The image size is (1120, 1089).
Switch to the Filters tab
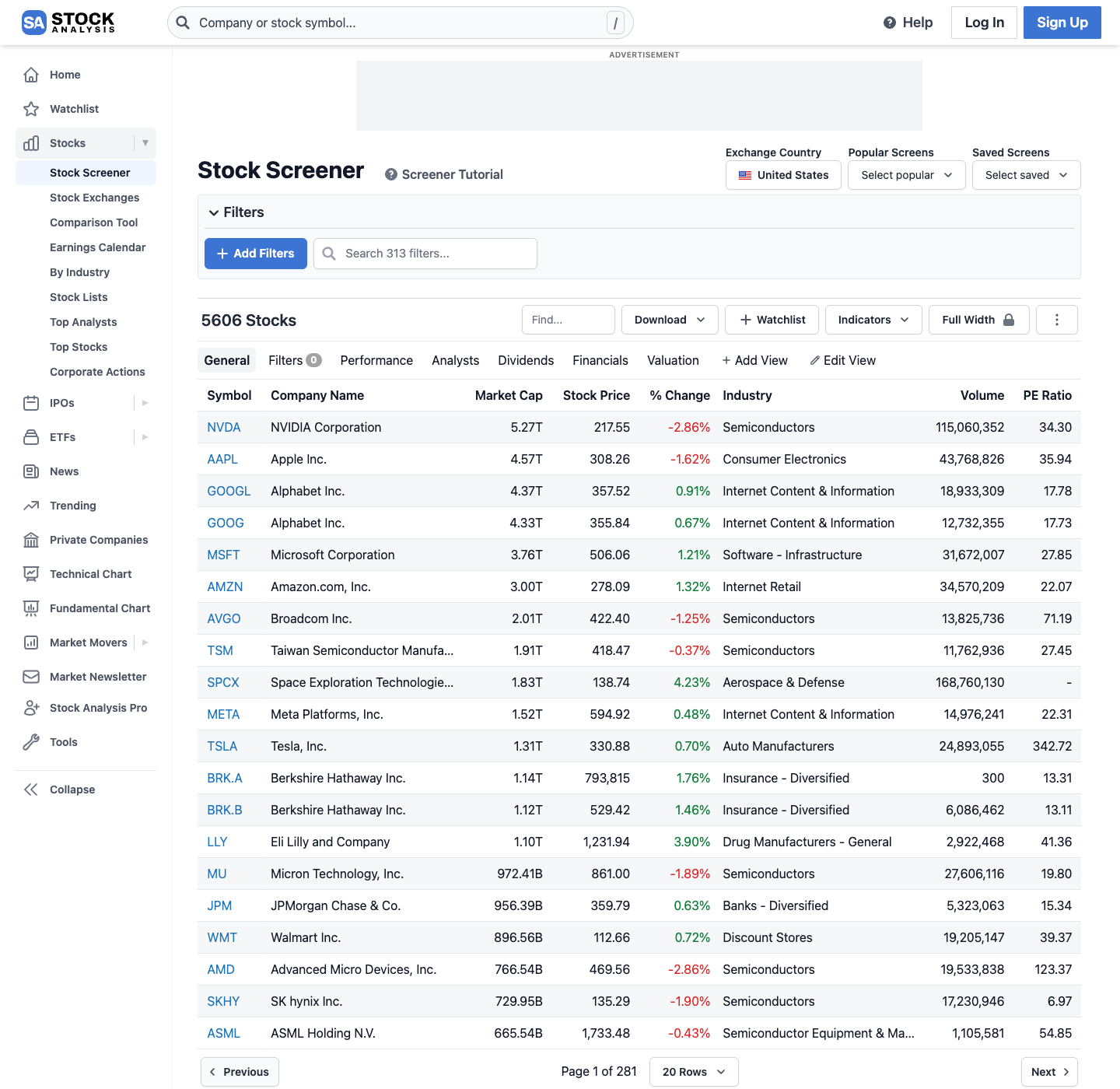click(295, 360)
